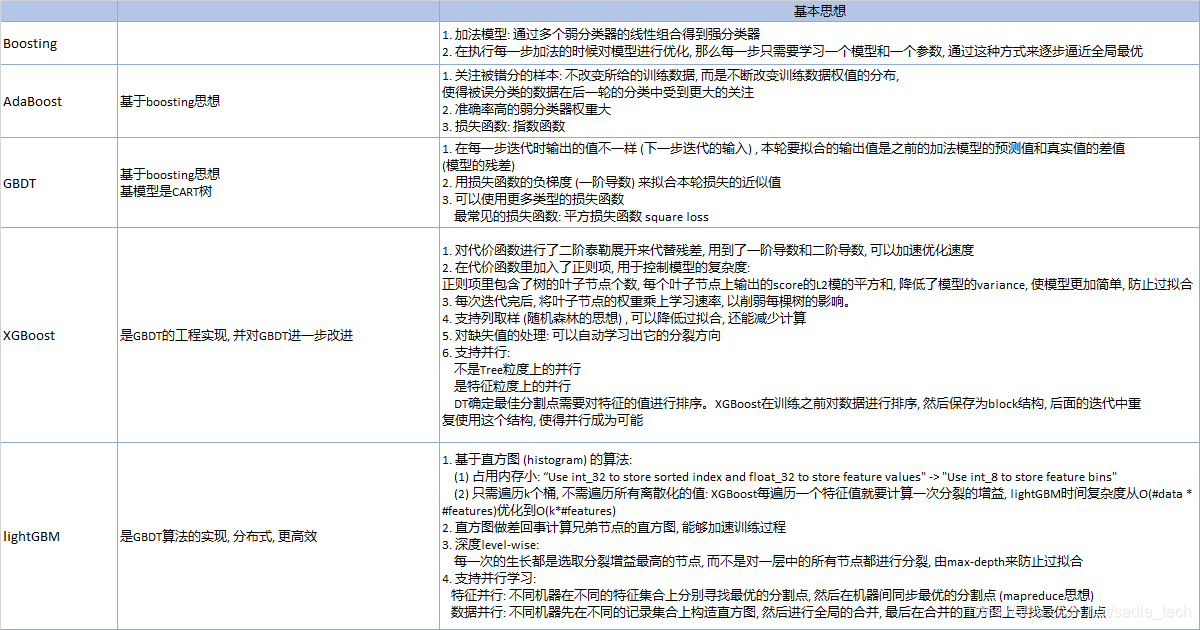Select the "AdaBoost" row name cell
The image size is (1200, 630).
click(x=58, y=101)
